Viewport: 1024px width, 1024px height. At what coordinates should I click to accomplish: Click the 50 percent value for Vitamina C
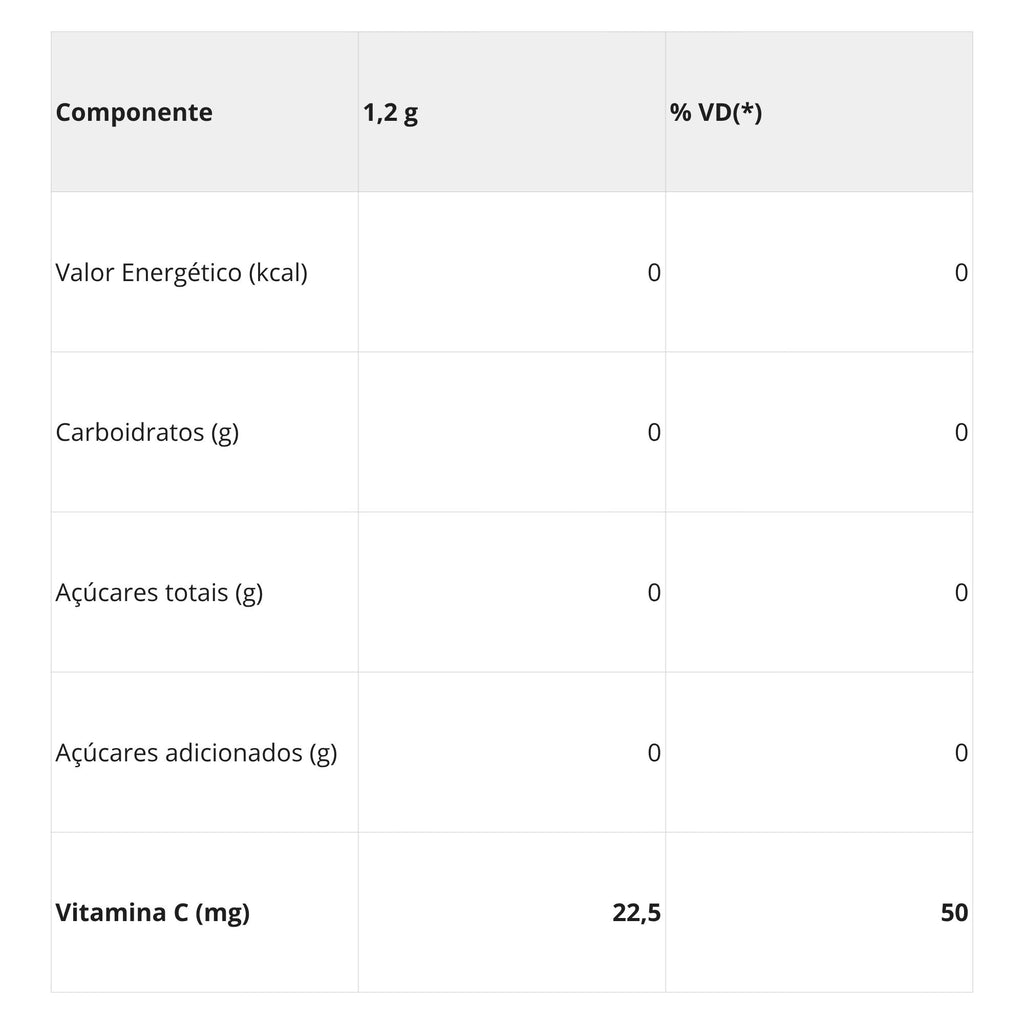(954, 913)
